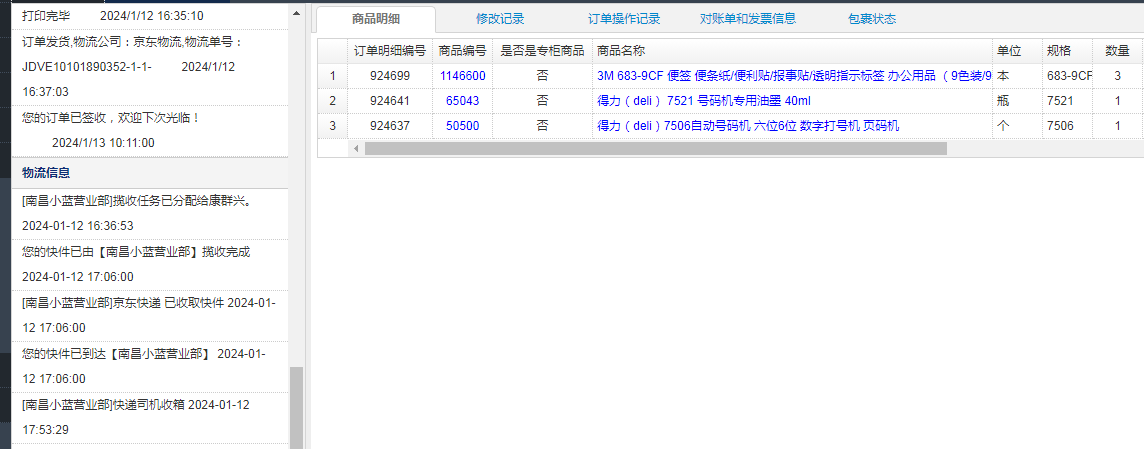Click the unit cell 本
The height and width of the screenshot is (449, 1144).
tap(1017, 76)
